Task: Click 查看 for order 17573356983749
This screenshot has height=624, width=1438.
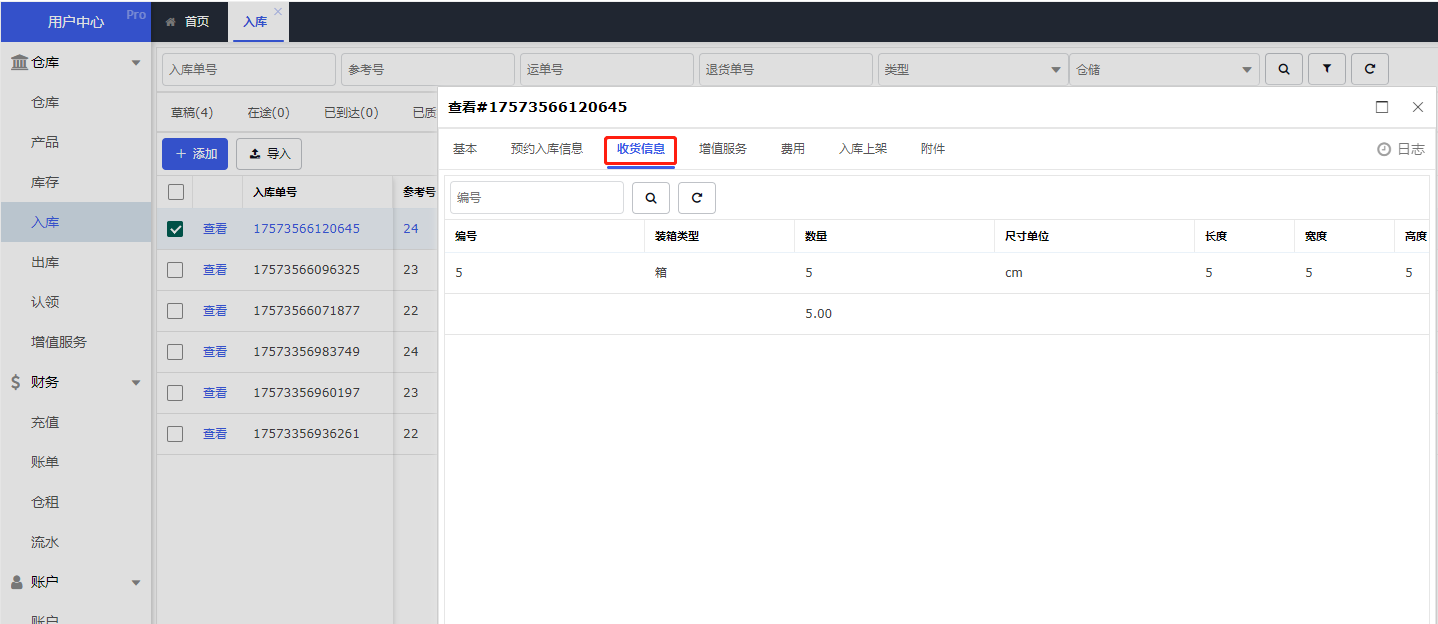Action: [x=215, y=352]
